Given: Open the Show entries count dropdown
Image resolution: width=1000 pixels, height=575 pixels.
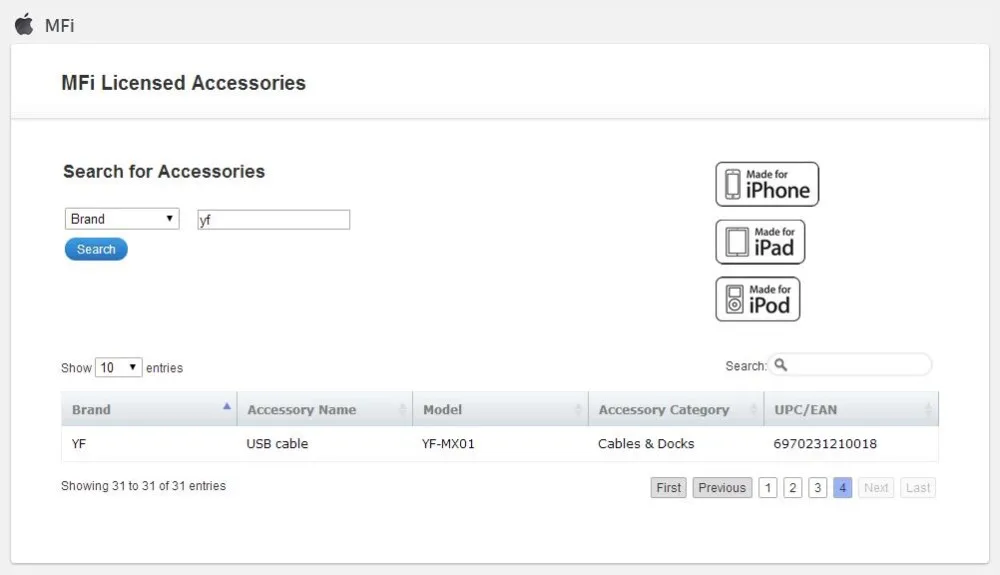Looking at the screenshot, I should (119, 367).
